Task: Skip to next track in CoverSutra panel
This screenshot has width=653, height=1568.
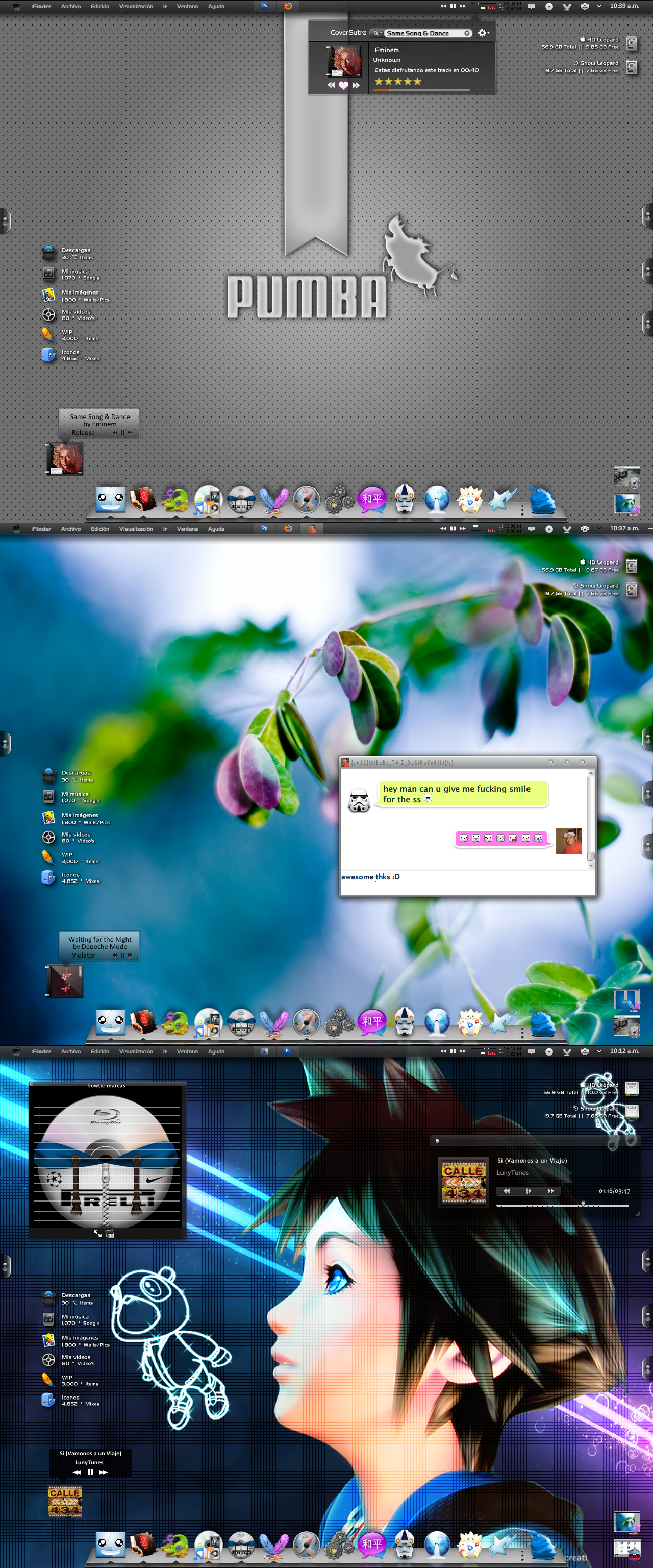Action: point(356,86)
